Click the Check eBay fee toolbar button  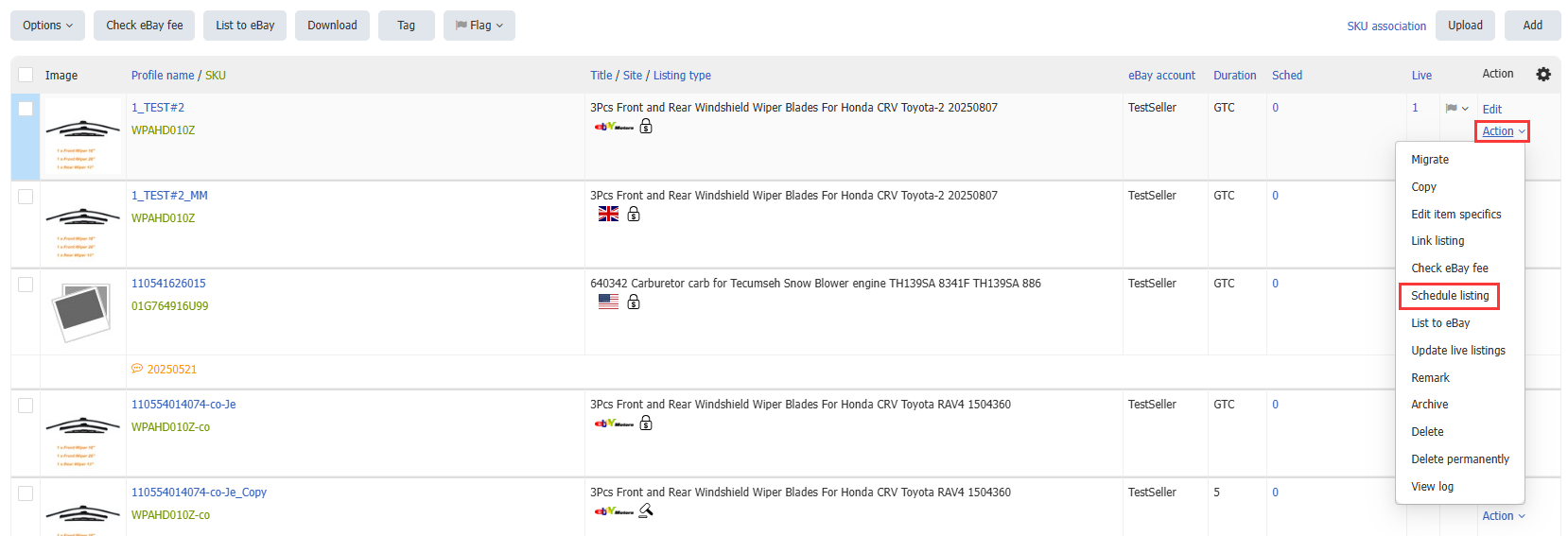(x=145, y=26)
